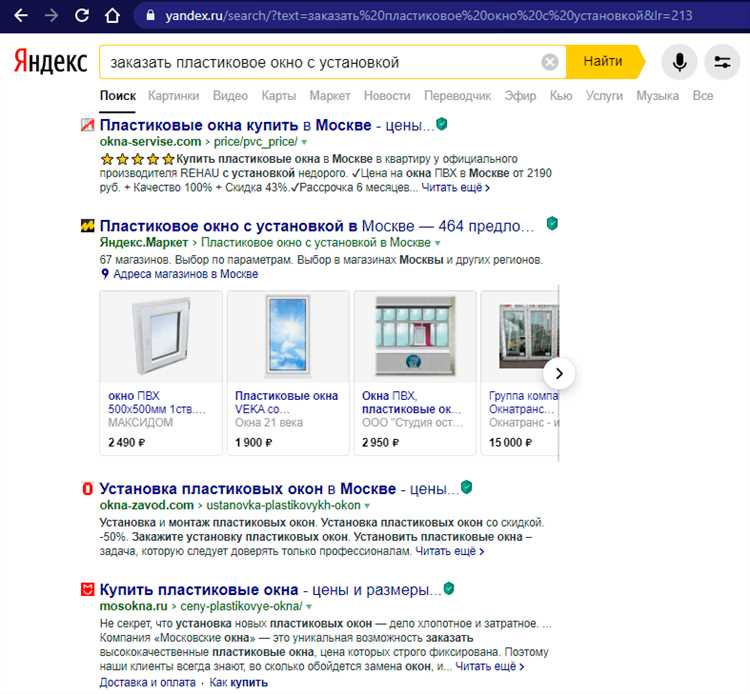
Task: Open the Маркет tab
Action: [330, 96]
